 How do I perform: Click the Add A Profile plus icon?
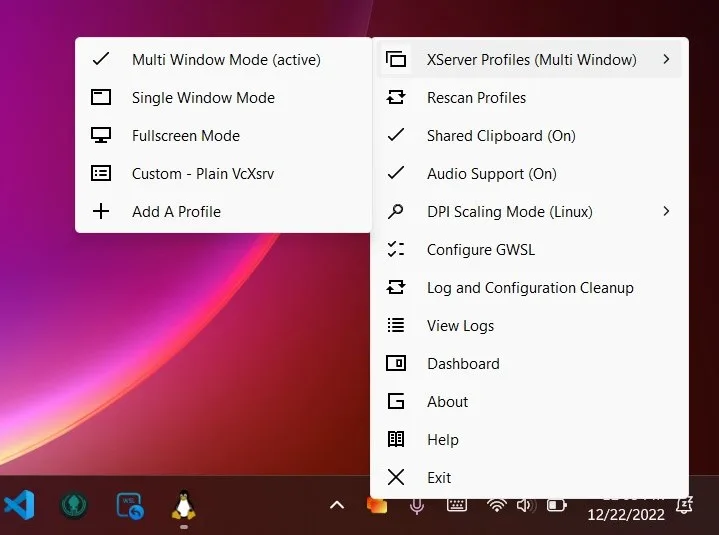pos(101,211)
